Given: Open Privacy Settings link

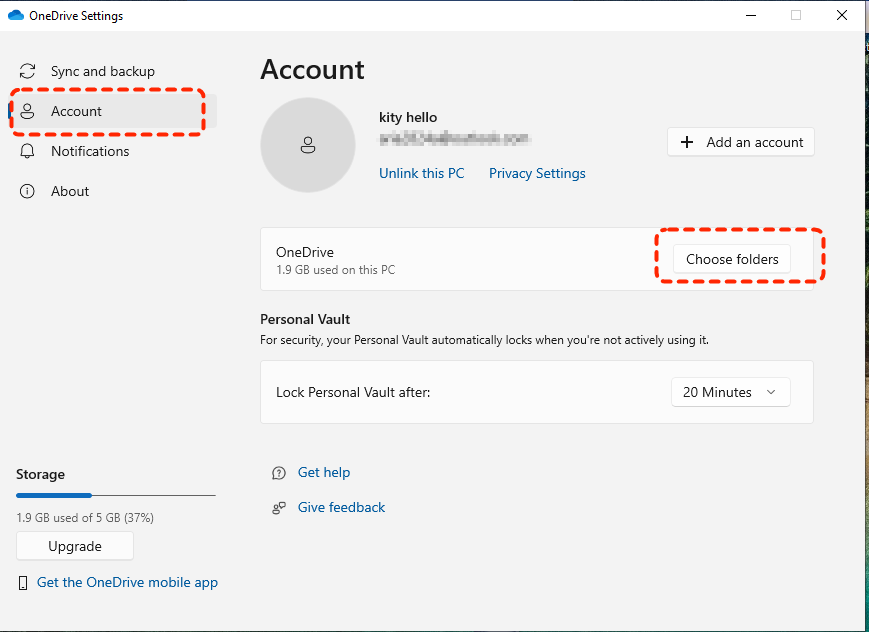Looking at the screenshot, I should coord(537,174).
